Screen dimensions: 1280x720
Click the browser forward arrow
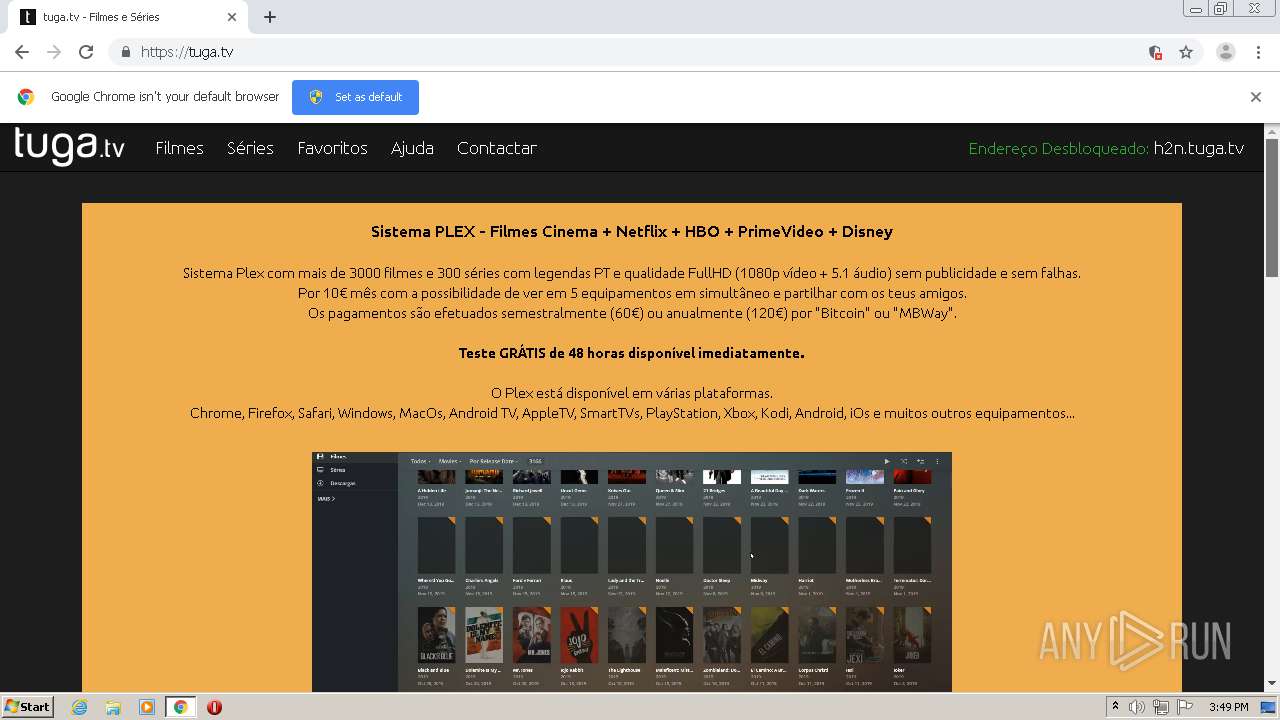[x=54, y=52]
